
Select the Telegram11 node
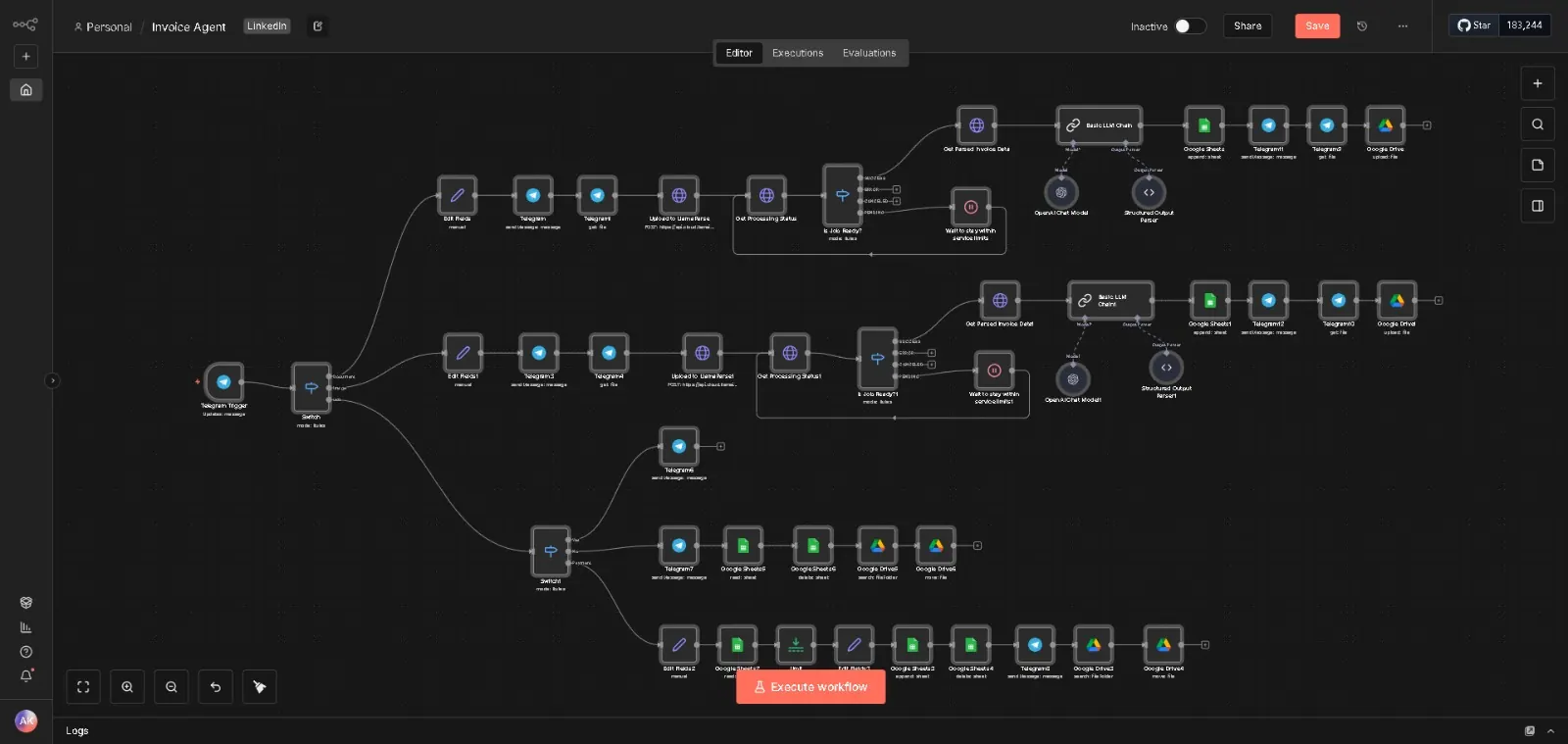tap(1268, 125)
